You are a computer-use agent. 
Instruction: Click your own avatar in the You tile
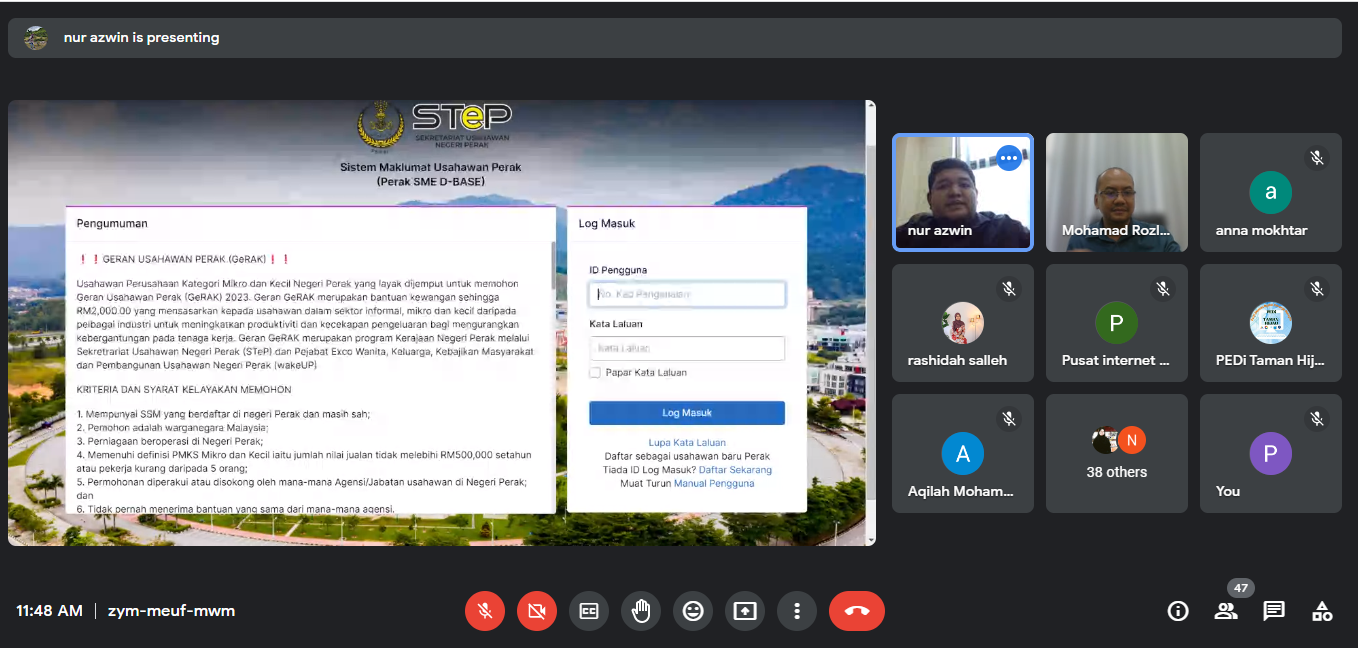(x=1271, y=454)
